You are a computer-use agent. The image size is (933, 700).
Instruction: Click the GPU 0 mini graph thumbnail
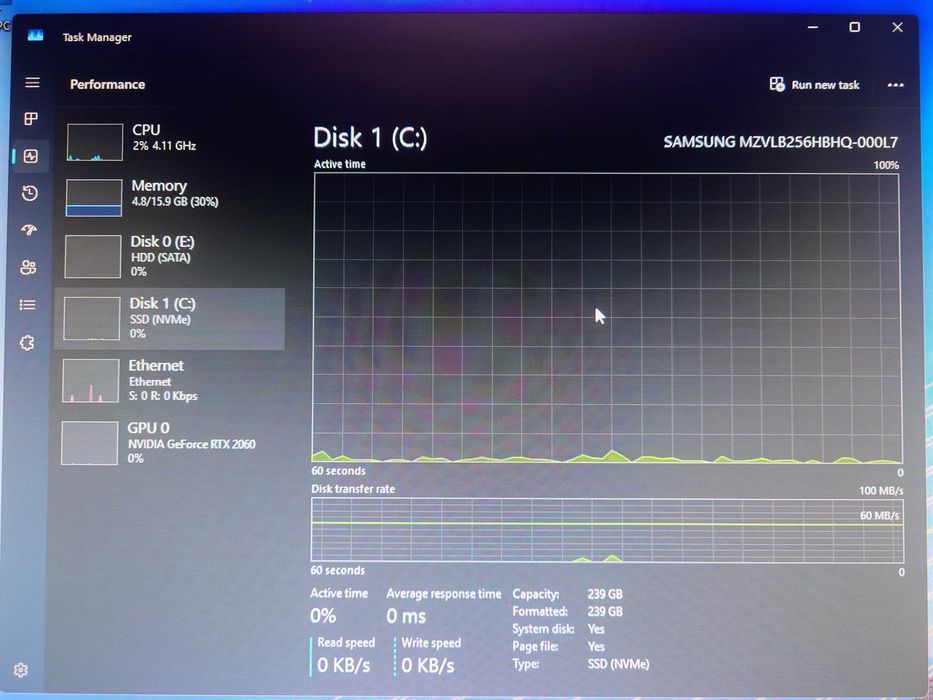coord(89,443)
